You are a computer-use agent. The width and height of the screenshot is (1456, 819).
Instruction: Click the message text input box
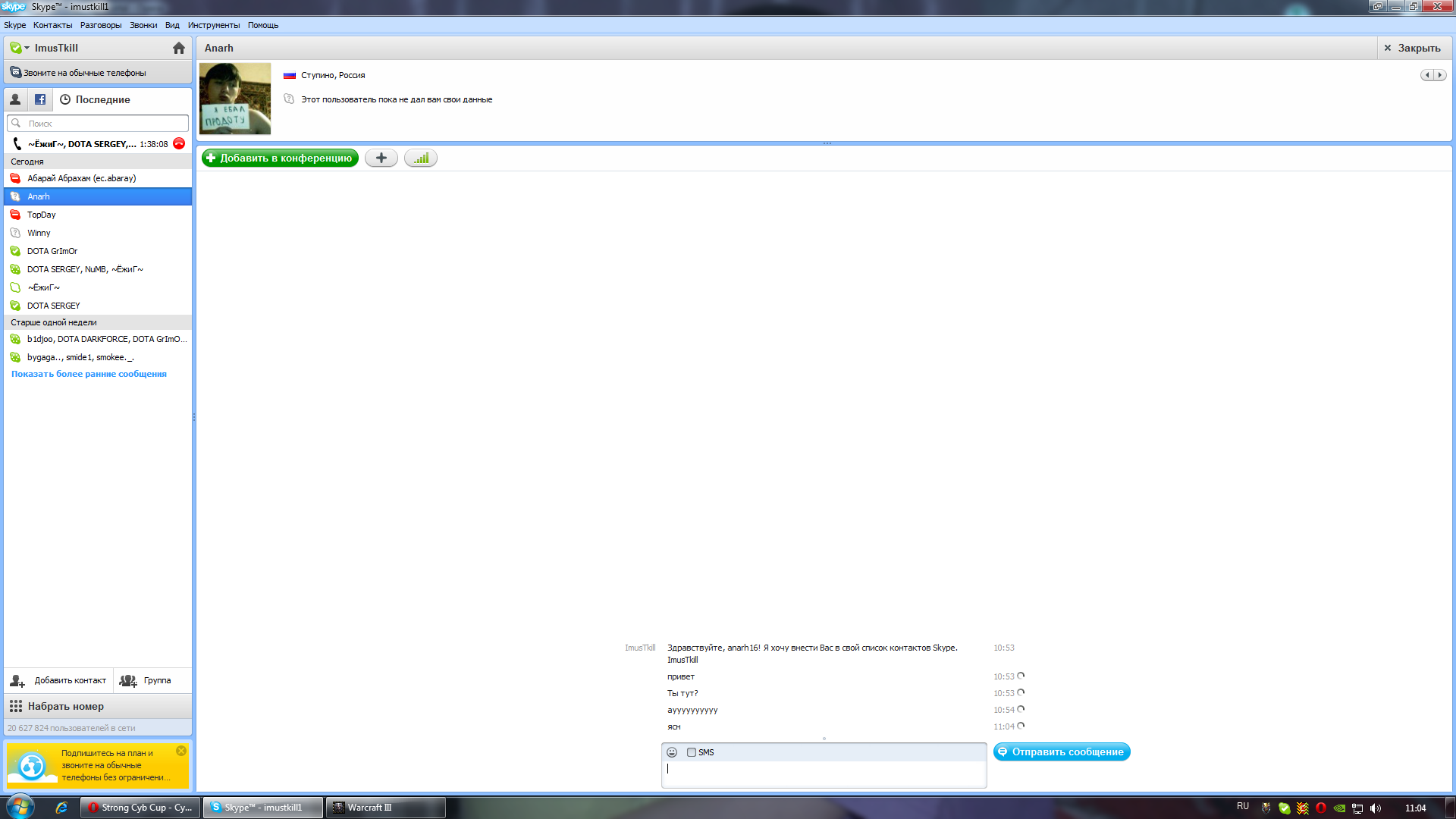click(824, 774)
